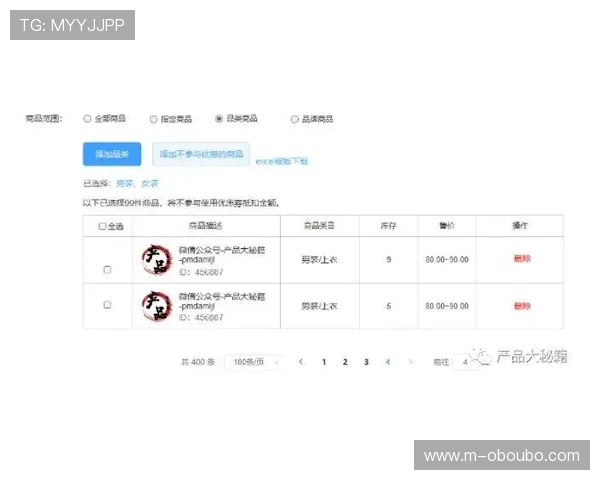Click 男装/上衣 cell in the stock 9 row
The image size is (600, 480).
[319, 260]
